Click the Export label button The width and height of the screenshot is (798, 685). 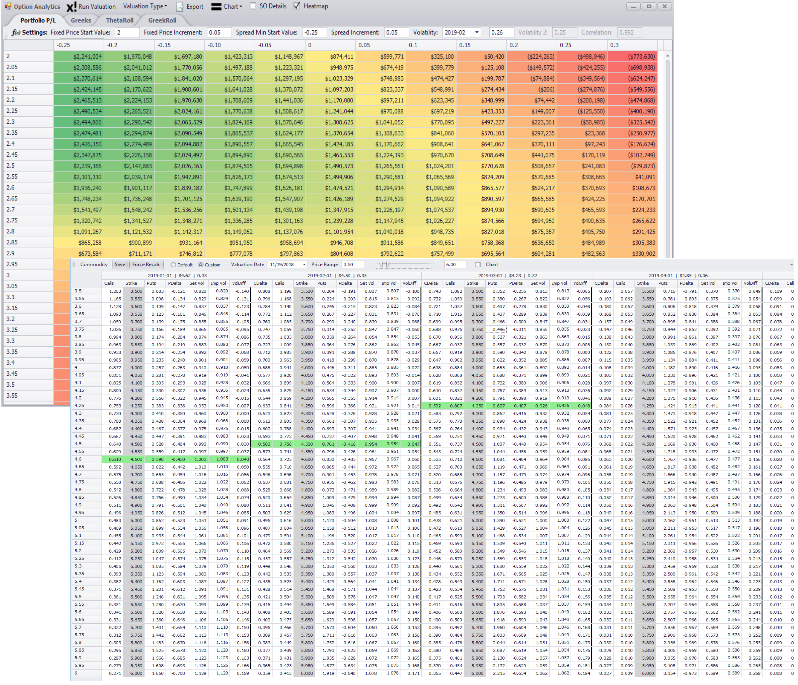pos(194,7)
